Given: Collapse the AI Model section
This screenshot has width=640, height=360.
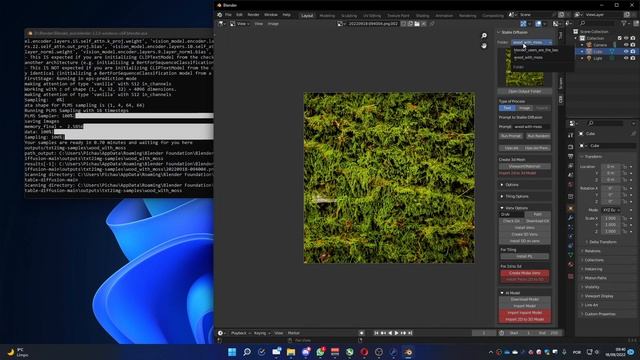Looking at the screenshot, I should [513, 293].
